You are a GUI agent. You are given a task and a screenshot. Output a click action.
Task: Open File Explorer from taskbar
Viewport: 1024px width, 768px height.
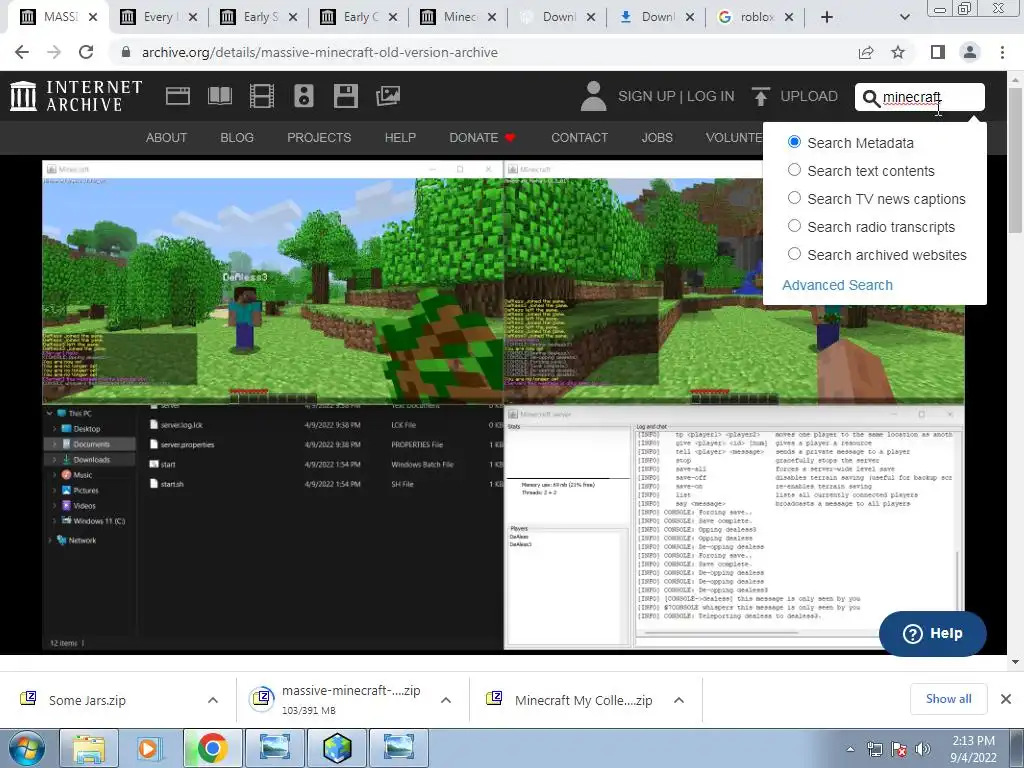(89, 748)
